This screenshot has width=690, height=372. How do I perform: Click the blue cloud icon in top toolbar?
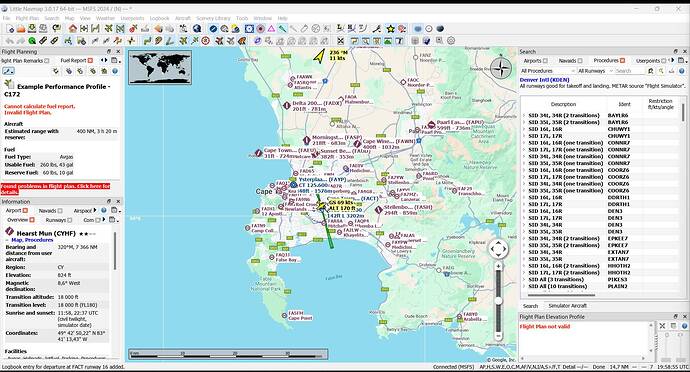click(x=418, y=29)
